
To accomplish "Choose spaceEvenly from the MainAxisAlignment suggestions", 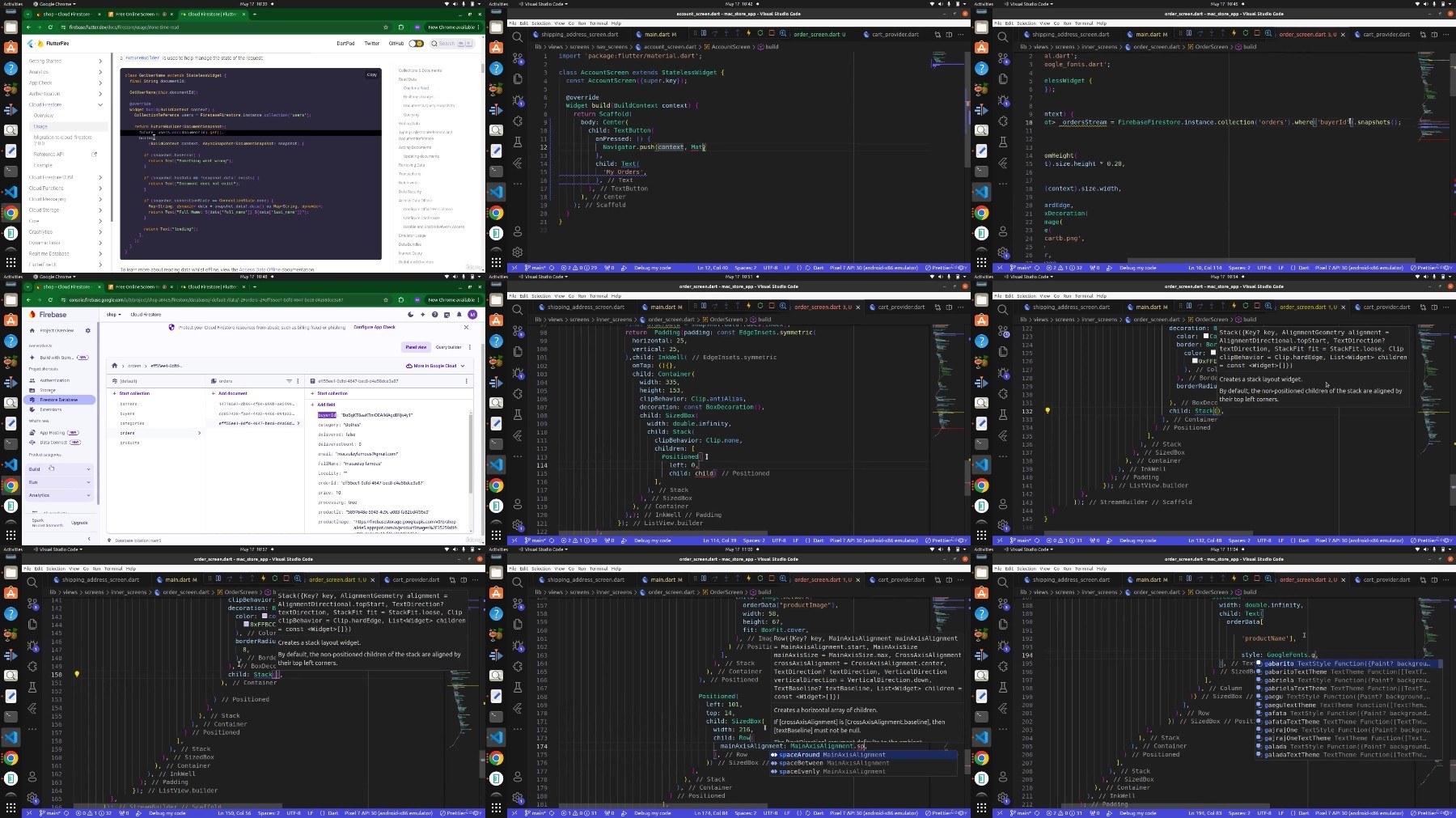I will (862, 771).
